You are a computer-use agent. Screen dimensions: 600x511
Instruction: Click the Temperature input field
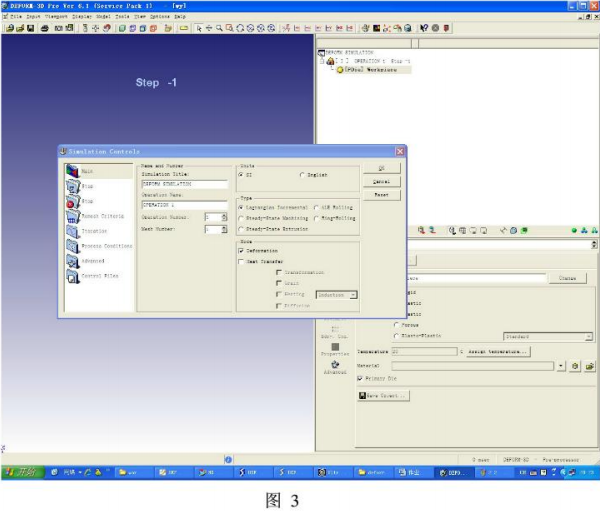pyautogui.click(x=424, y=351)
